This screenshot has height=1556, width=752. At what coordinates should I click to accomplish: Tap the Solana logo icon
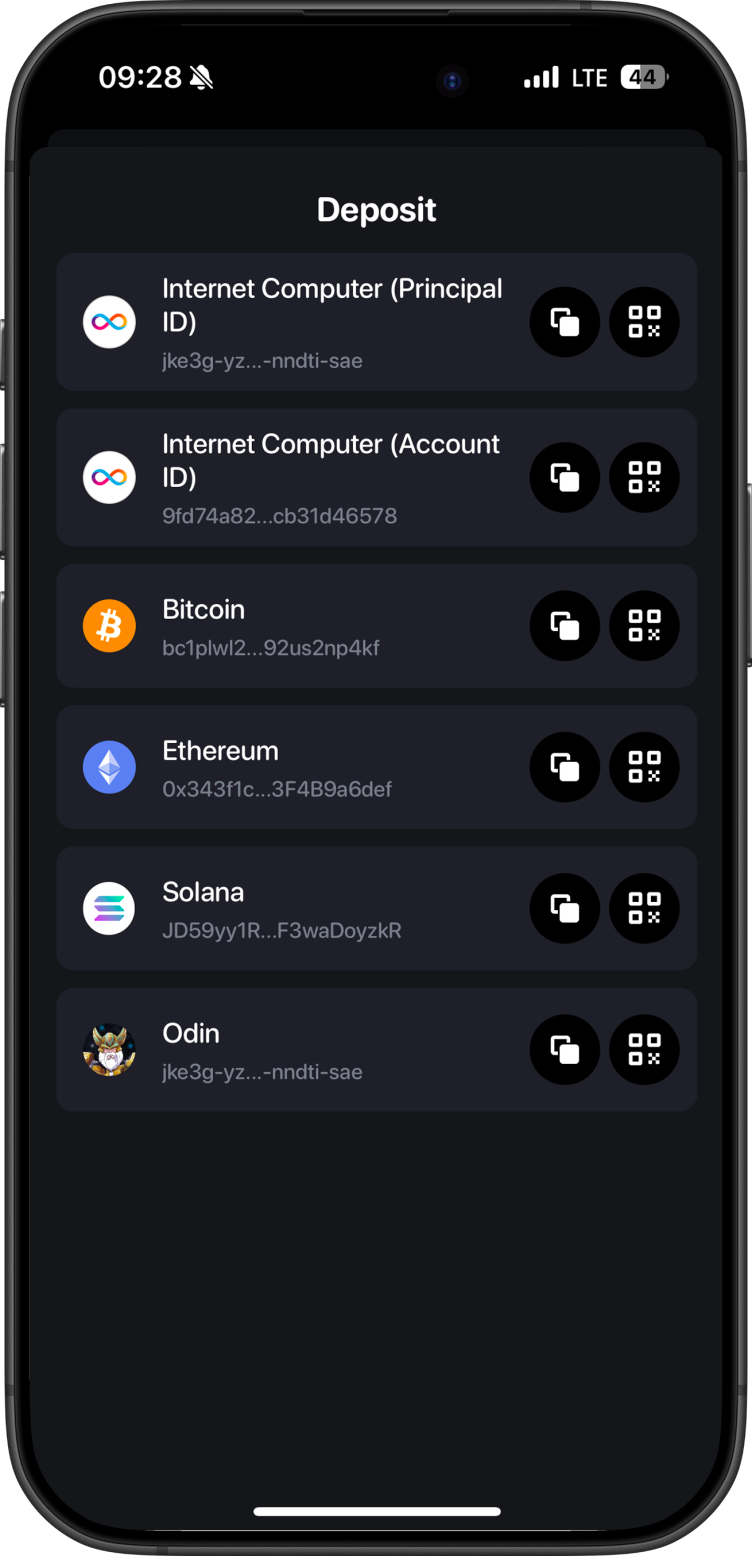tap(109, 908)
